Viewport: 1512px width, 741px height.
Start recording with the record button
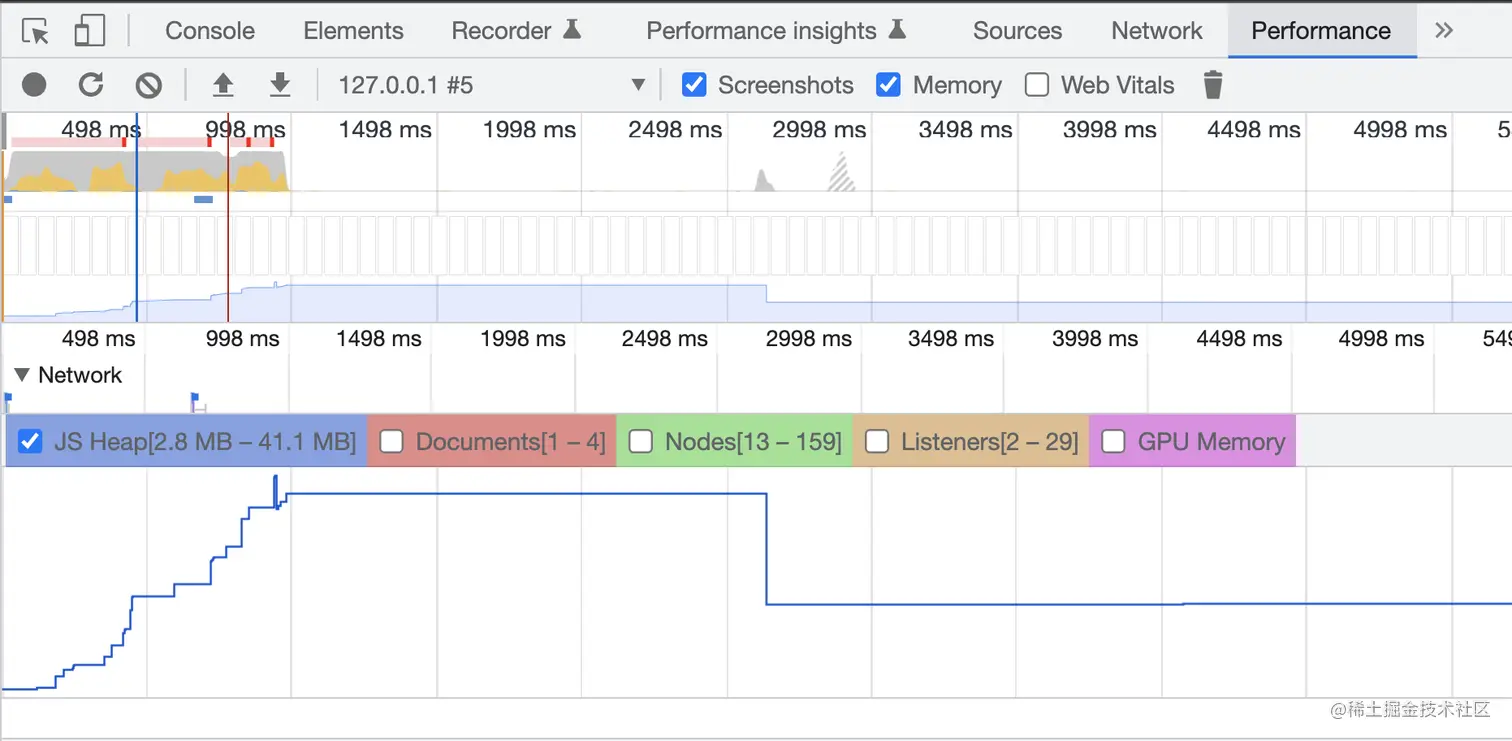pos(34,85)
